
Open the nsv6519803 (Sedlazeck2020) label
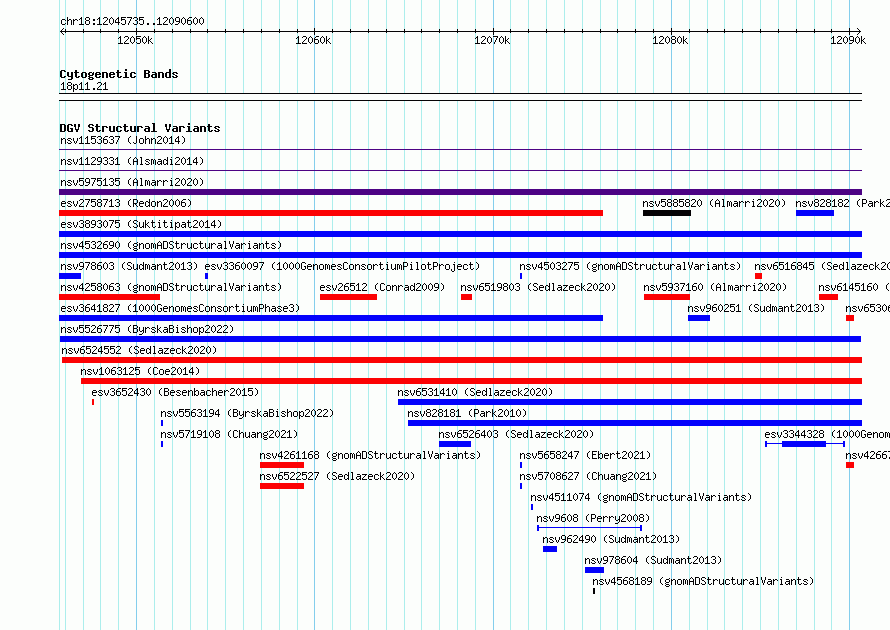[538, 287]
